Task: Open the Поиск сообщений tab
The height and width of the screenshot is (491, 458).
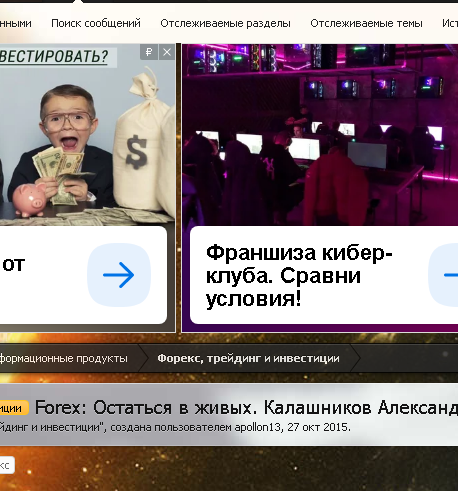Action: 96,23
